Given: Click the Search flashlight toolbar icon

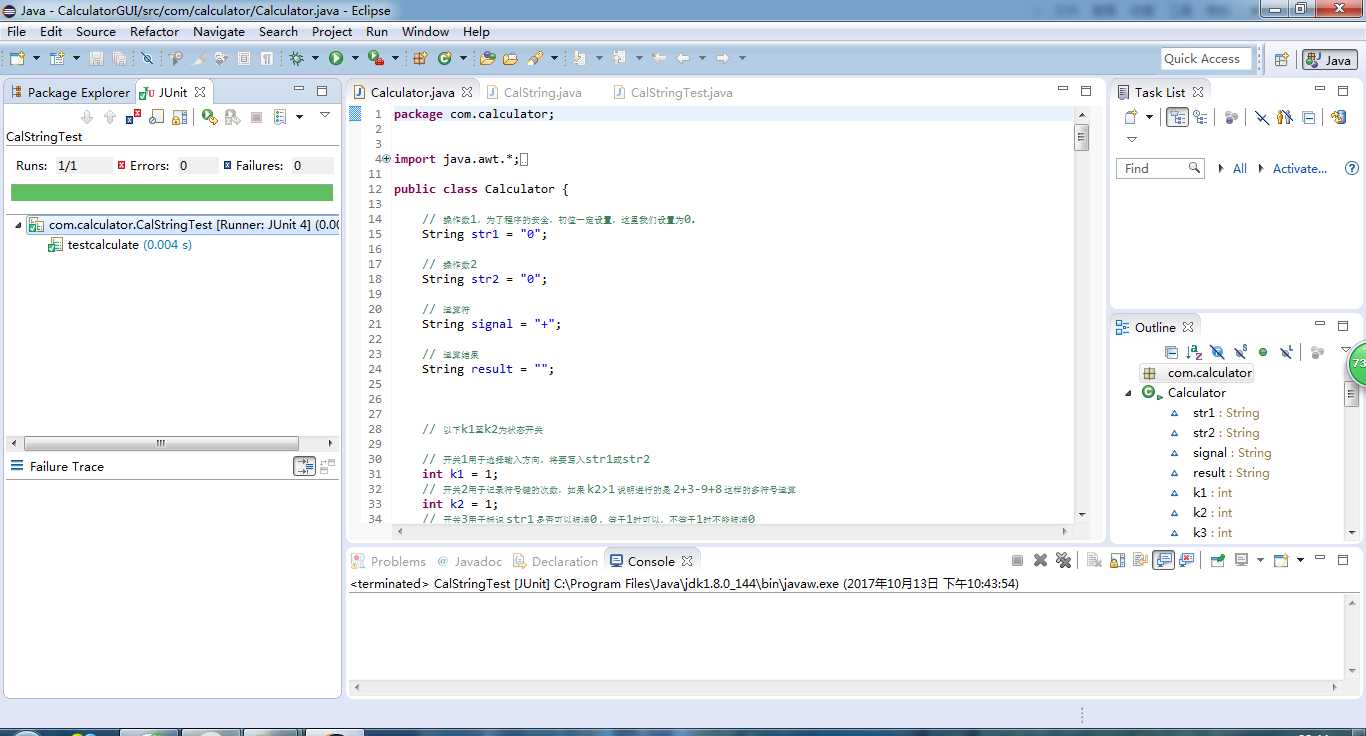Looking at the screenshot, I should pos(535,59).
